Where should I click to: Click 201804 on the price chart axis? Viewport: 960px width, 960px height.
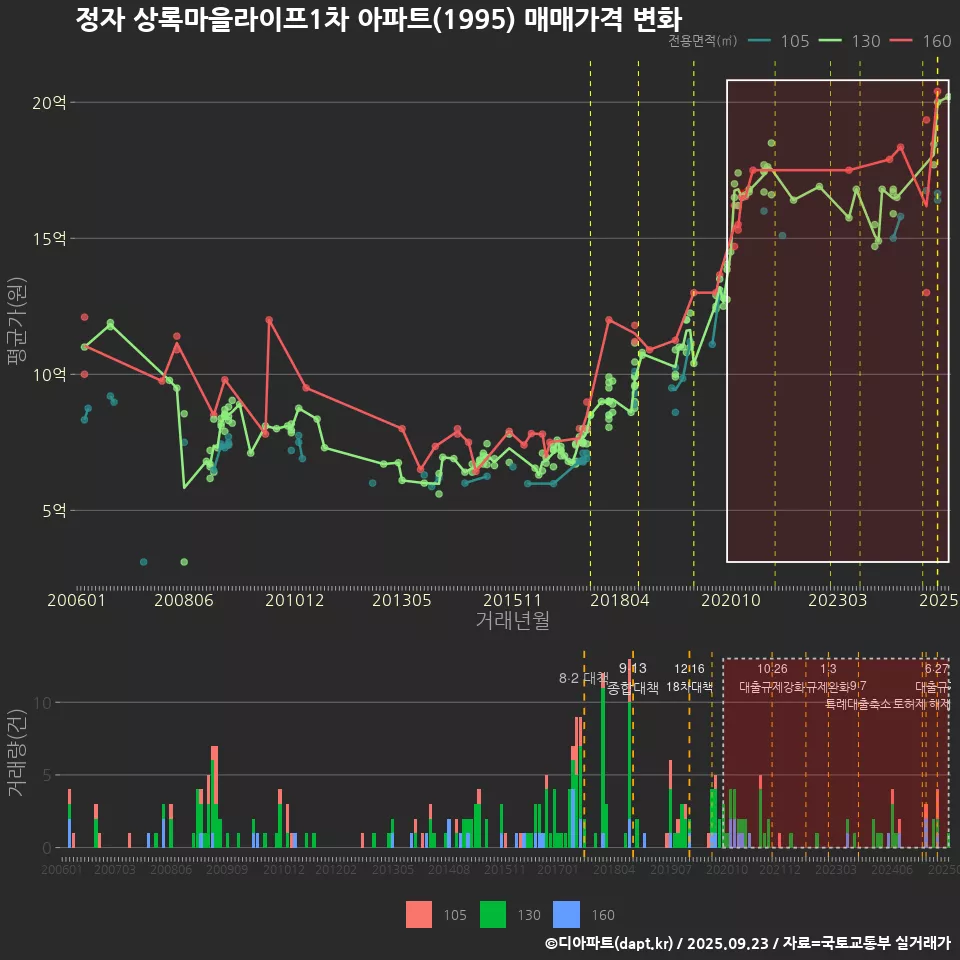pyautogui.click(x=620, y=600)
